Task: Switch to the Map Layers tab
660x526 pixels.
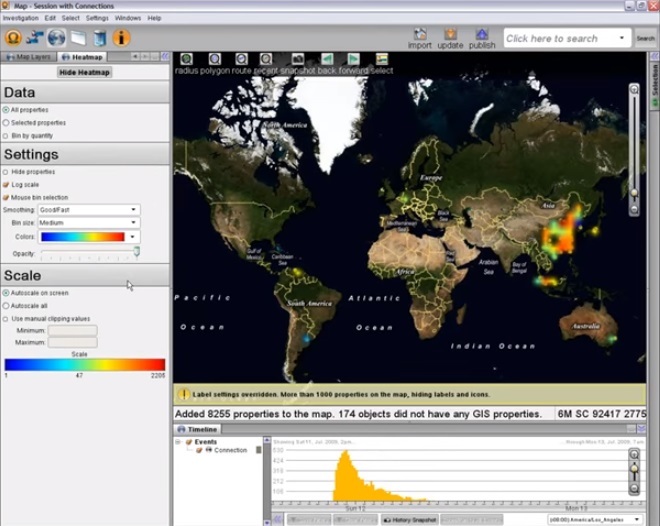Action: [x=31, y=57]
